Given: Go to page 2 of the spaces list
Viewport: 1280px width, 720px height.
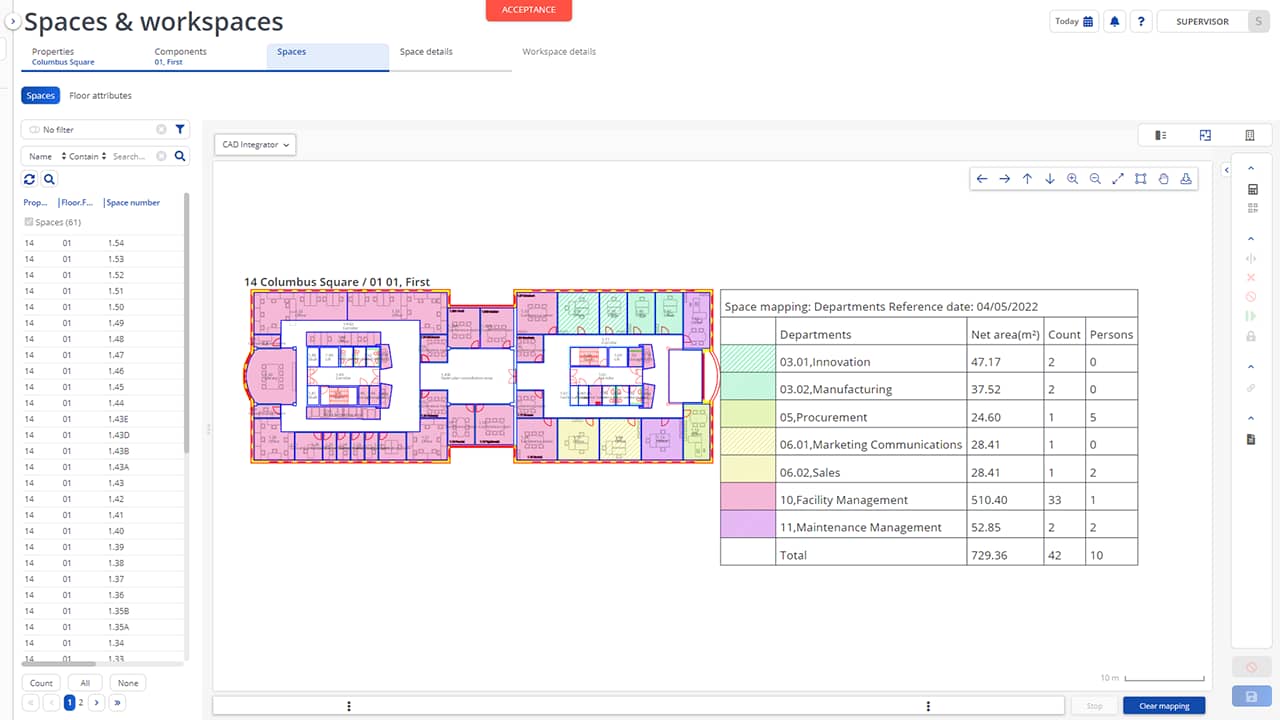Looking at the screenshot, I should (x=82, y=702).
